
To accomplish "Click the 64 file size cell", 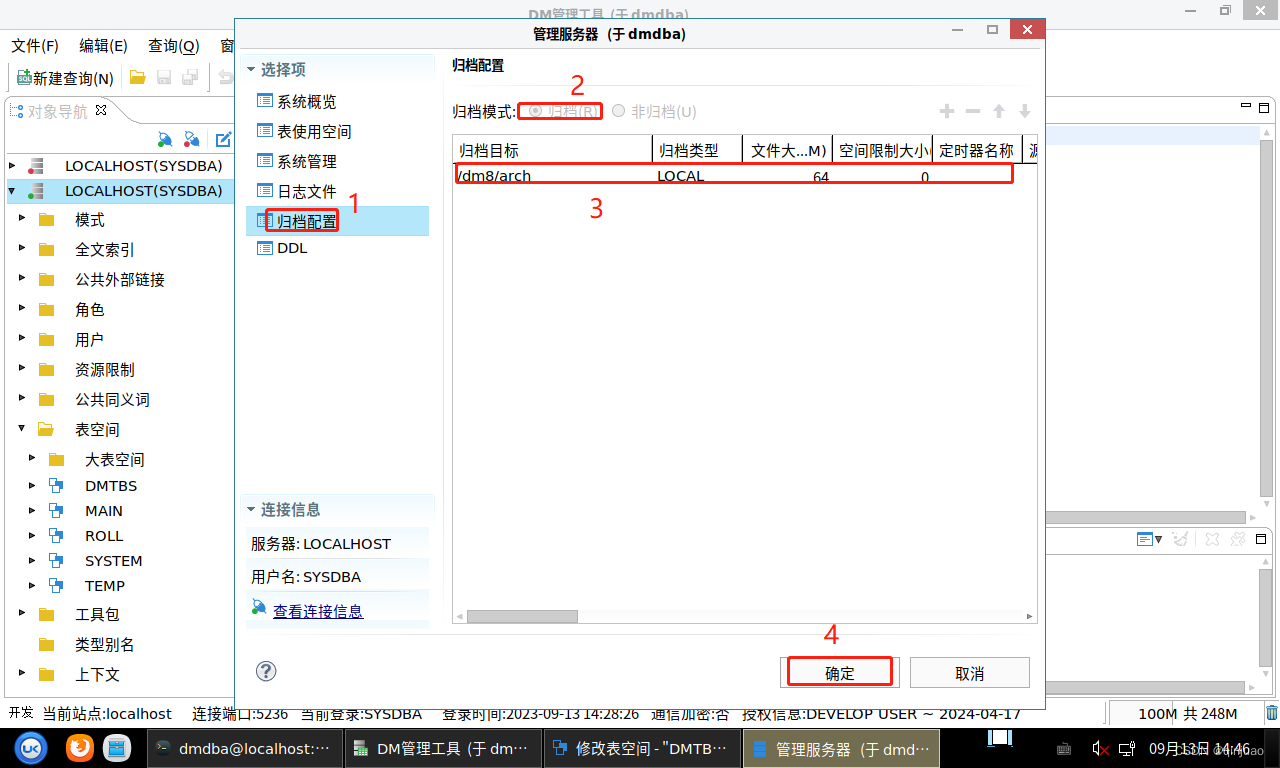I will 788,176.
